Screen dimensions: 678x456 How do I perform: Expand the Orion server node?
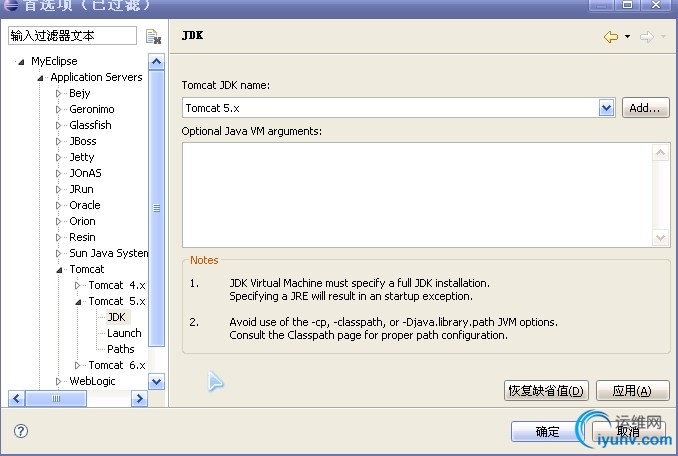coord(58,221)
